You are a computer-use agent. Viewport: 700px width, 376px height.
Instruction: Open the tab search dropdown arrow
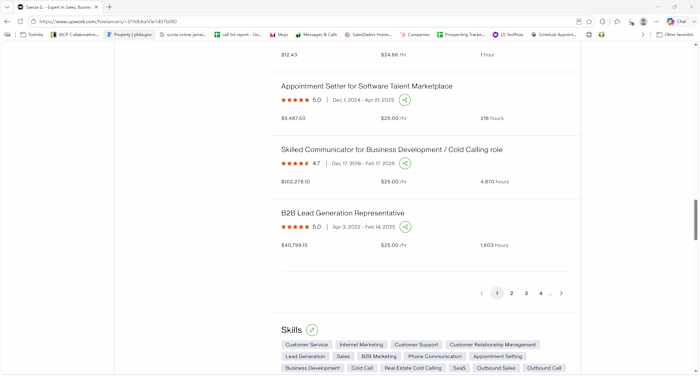[x=7, y=7]
